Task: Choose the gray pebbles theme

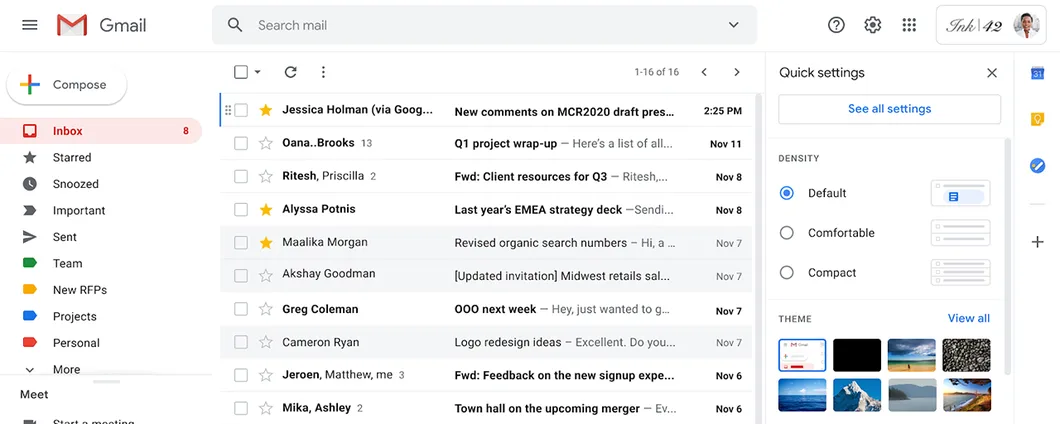Action: pyautogui.click(x=967, y=355)
